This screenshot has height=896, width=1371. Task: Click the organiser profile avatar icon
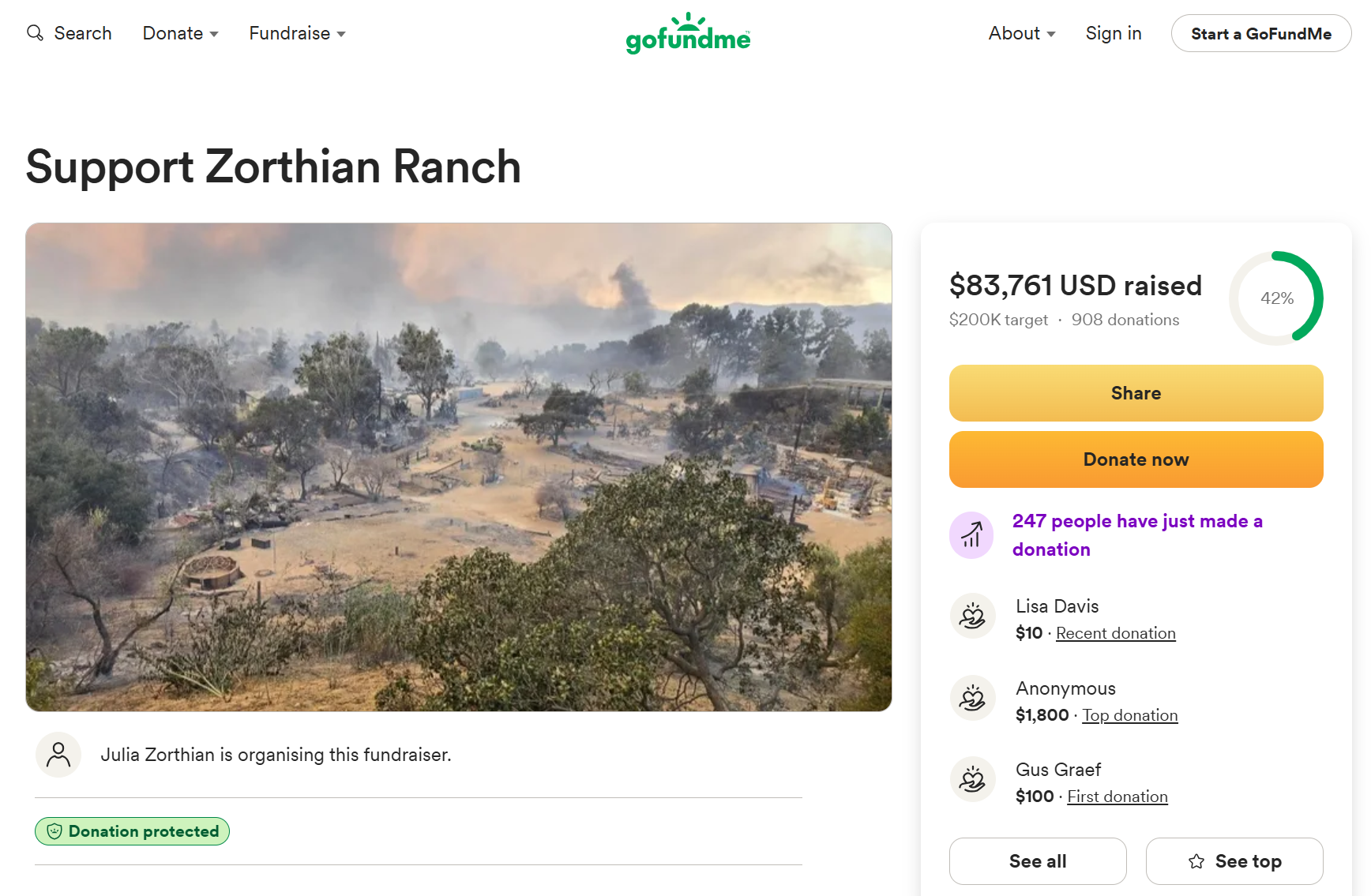(58, 755)
